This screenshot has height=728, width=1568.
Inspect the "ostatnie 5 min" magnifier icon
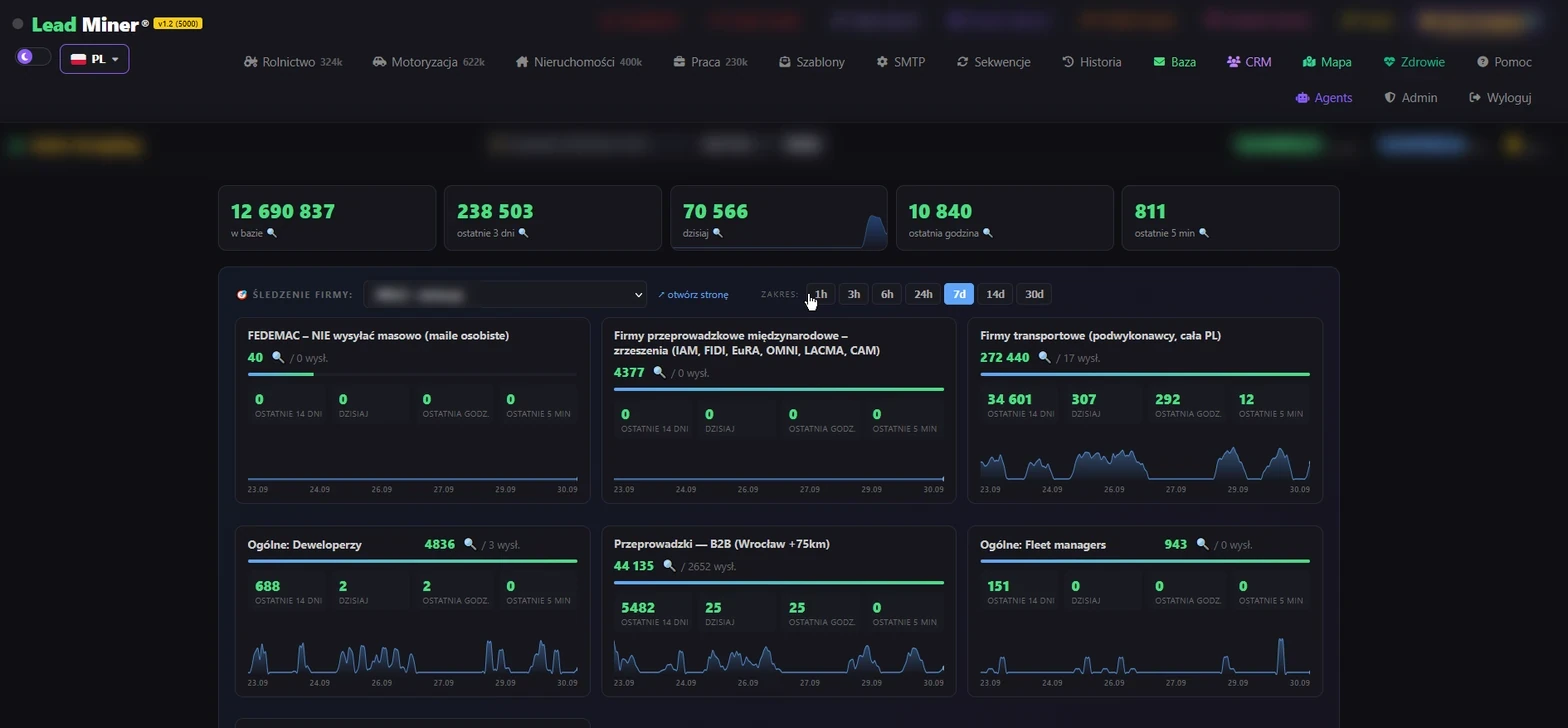[1204, 233]
